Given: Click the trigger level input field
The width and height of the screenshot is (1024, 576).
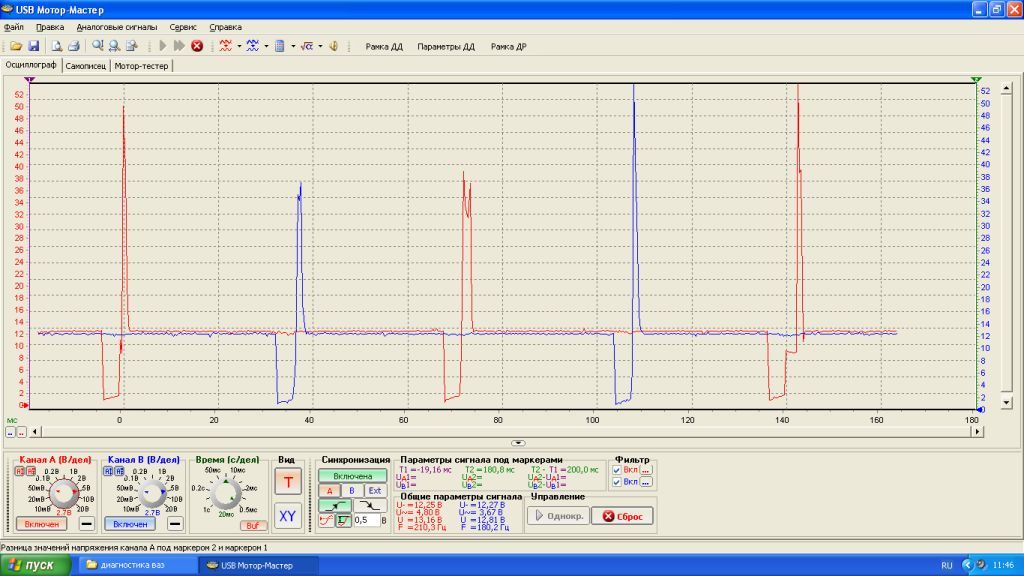Looking at the screenshot, I should (x=366, y=520).
